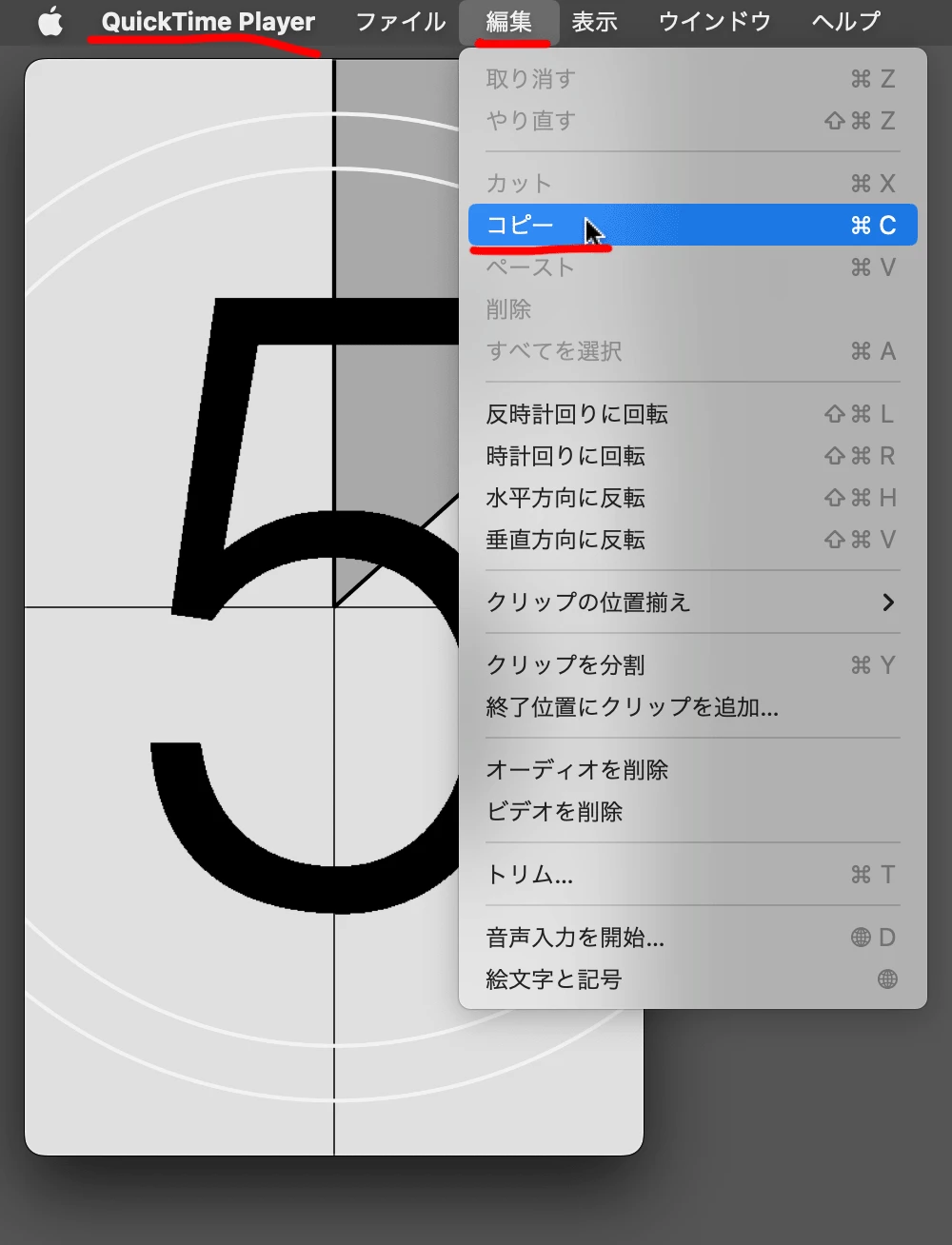
Task: Select クリップを分割 to split clip
Action: [693, 665]
